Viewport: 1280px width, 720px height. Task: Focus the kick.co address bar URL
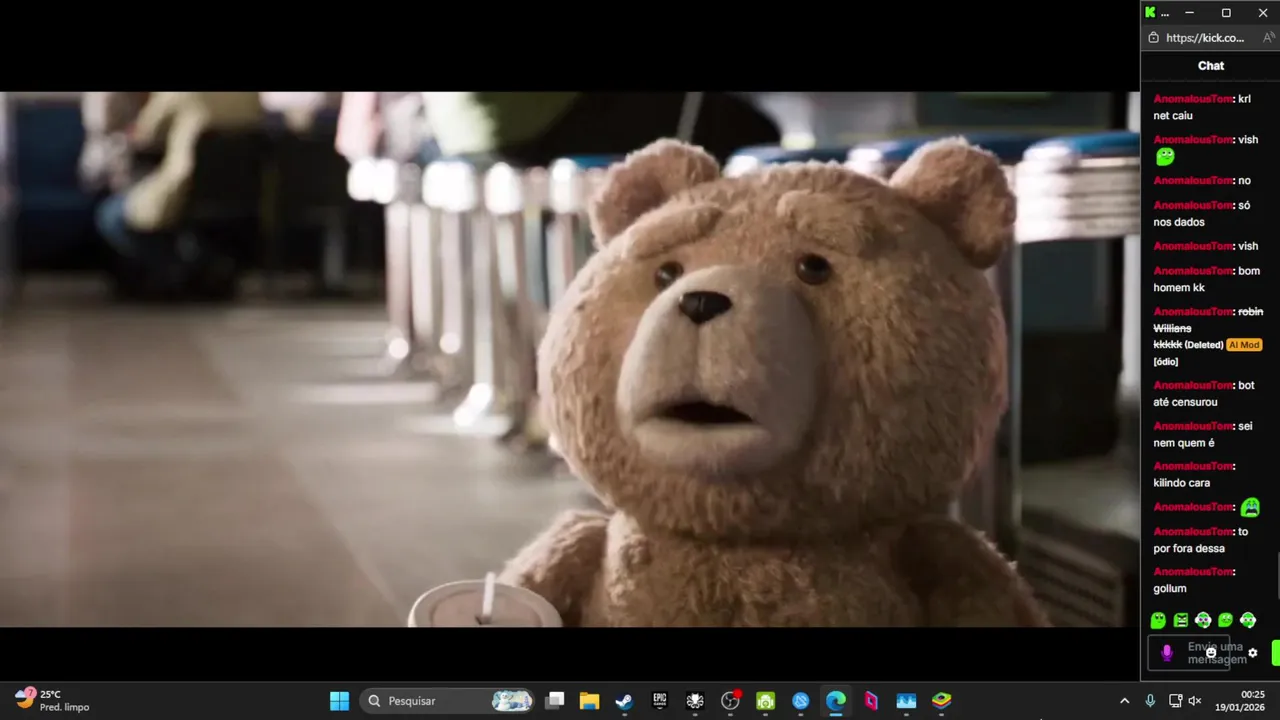click(1205, 38)
